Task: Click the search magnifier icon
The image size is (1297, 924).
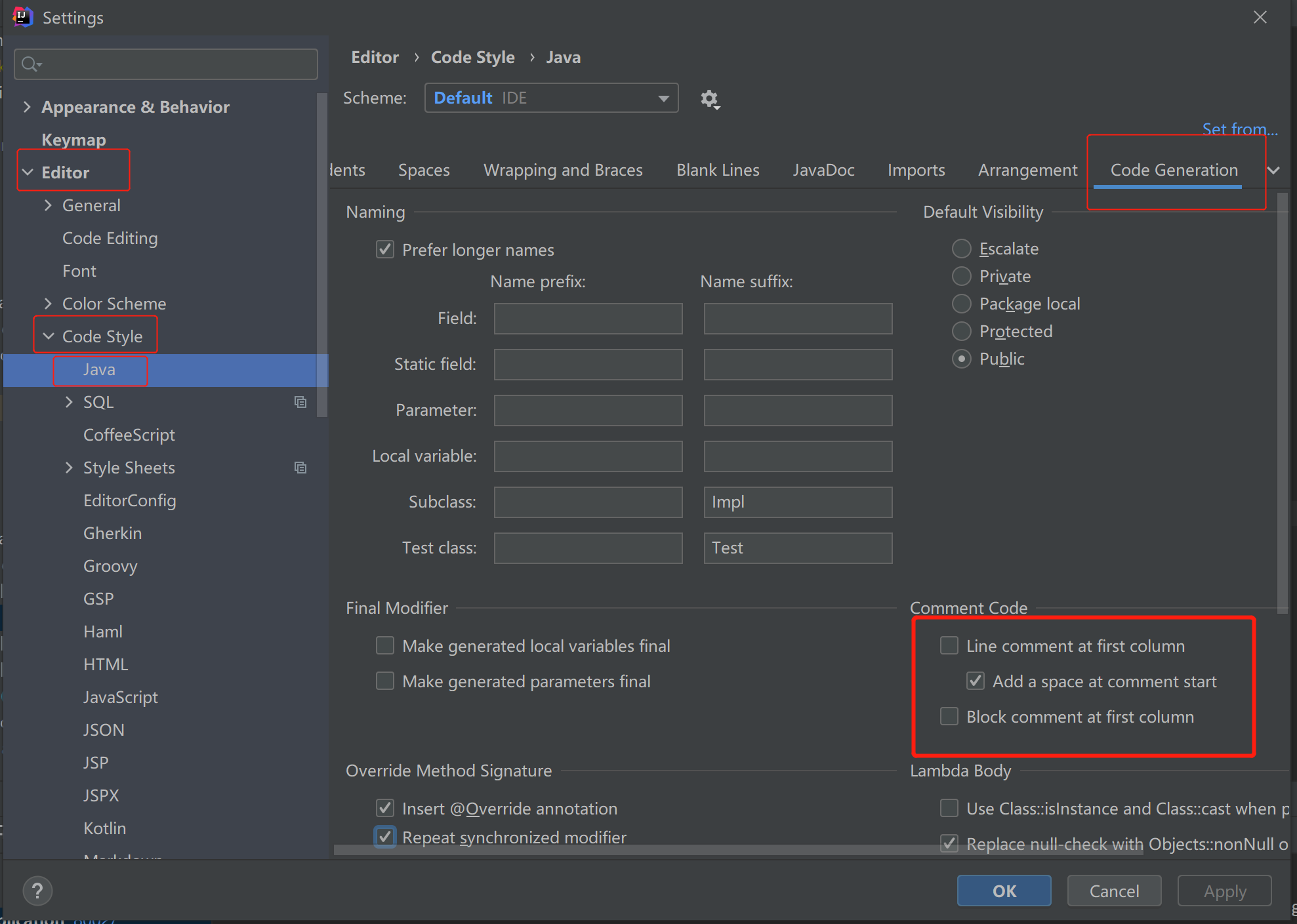Action: point(30,64)
